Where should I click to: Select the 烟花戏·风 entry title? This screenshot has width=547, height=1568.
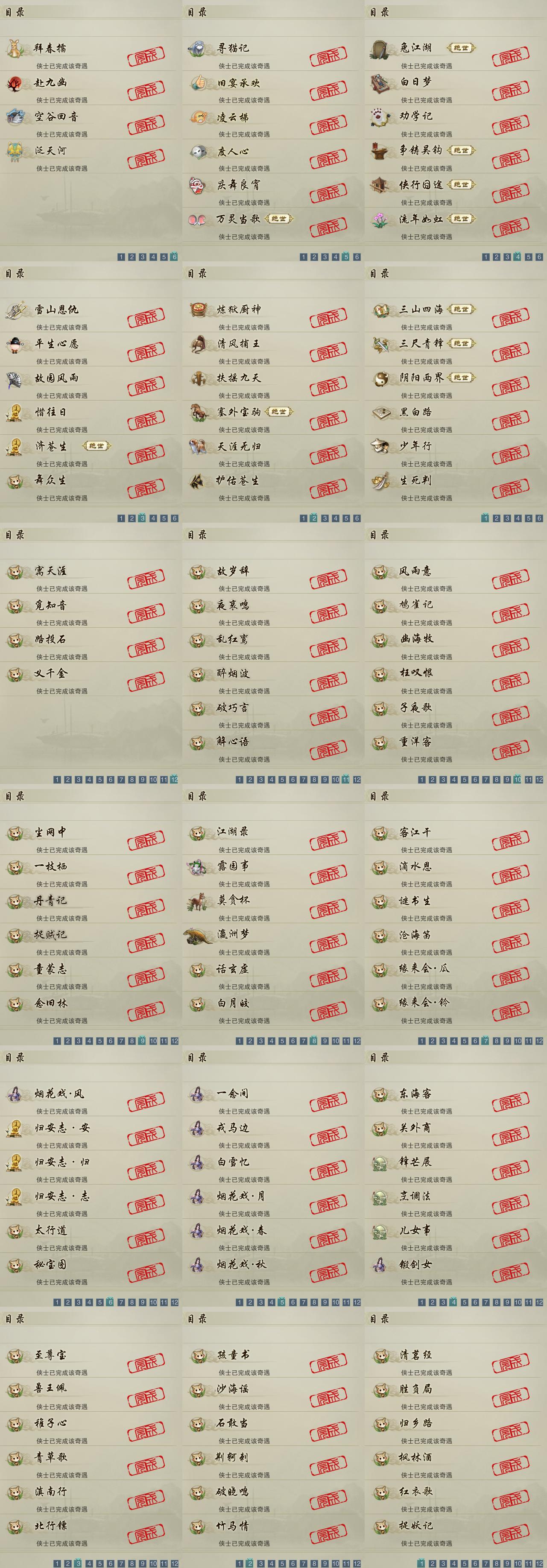(60, 1094)
